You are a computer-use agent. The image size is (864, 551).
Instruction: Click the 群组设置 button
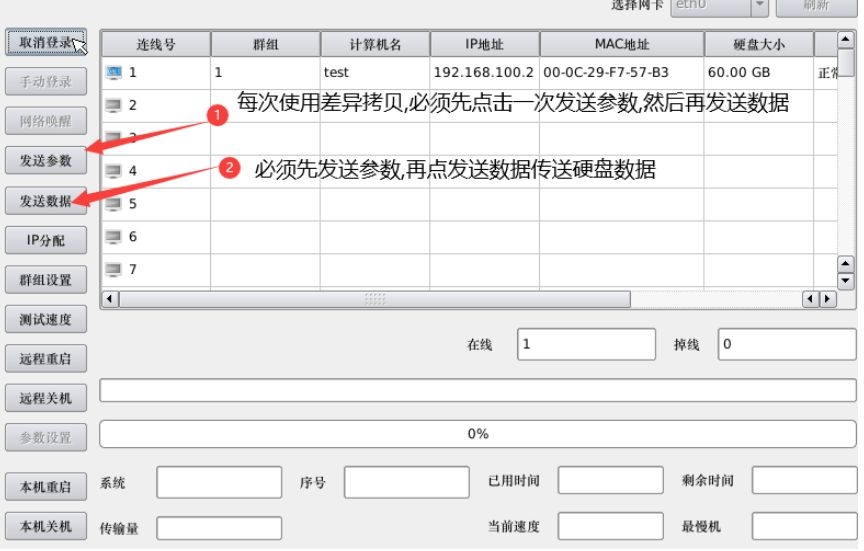click(45, 280)
